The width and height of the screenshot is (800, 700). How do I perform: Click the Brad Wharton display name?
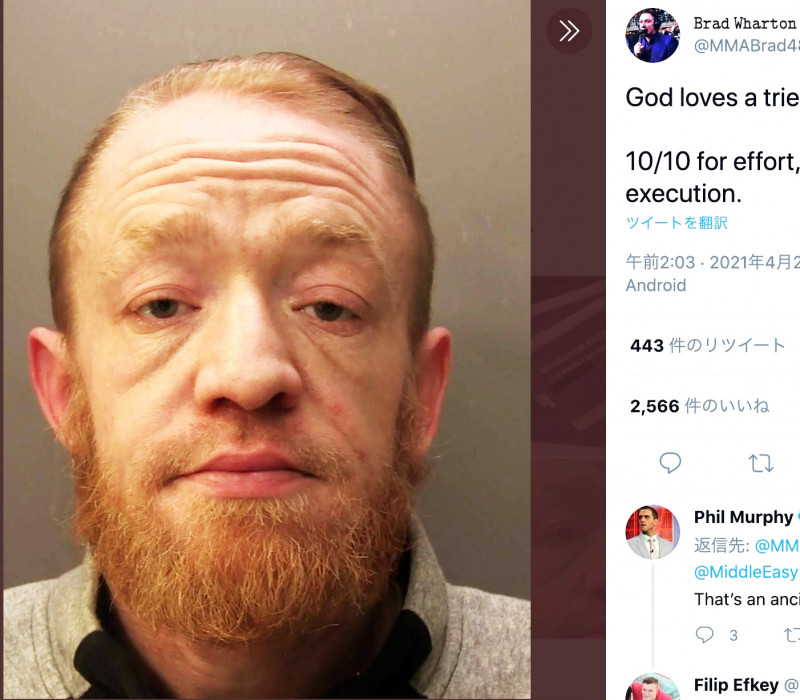point(746,23)
